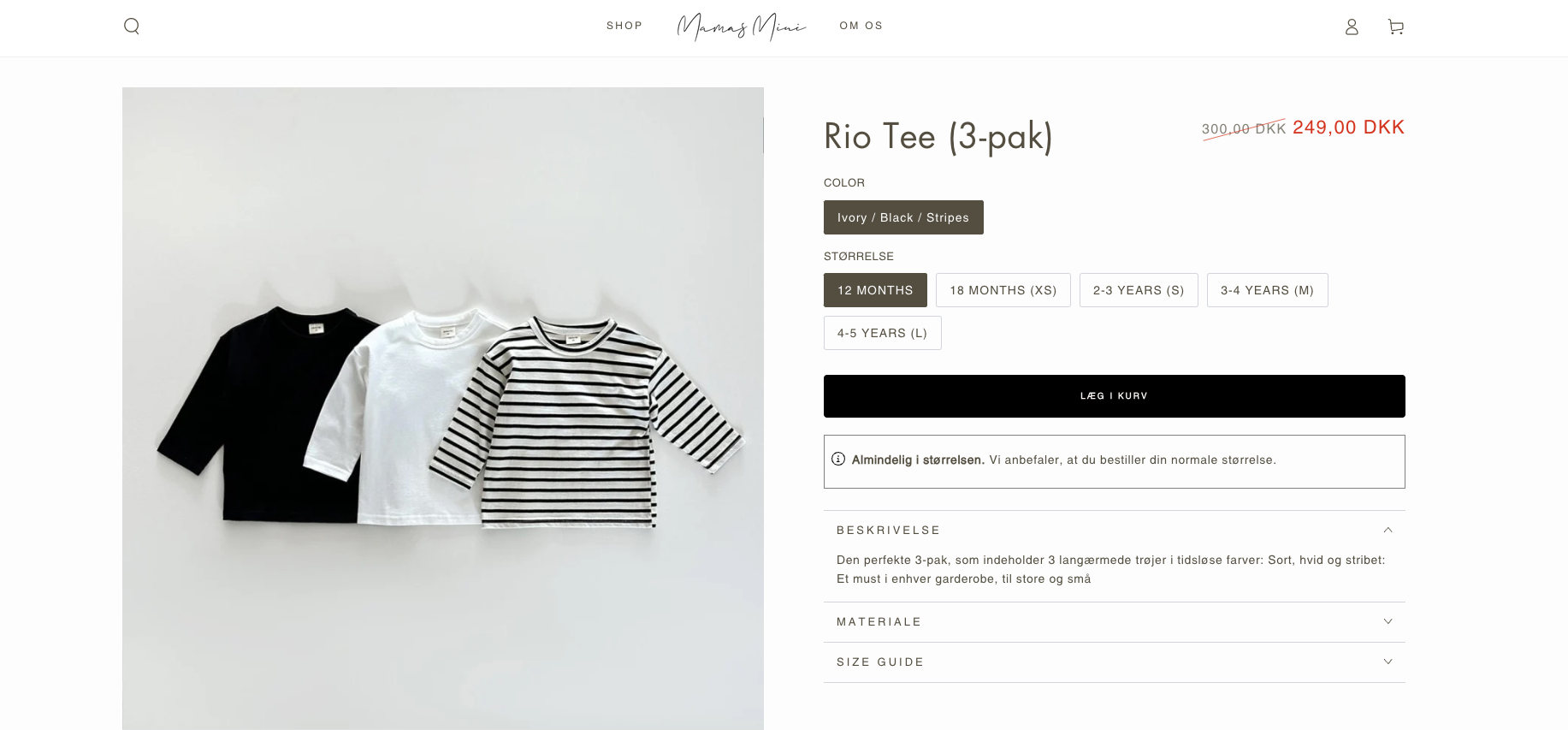Image resolution: width=1568 pixels, height=730 pixels.
Task: Select size 12 Months
Action: click(875, 290)
